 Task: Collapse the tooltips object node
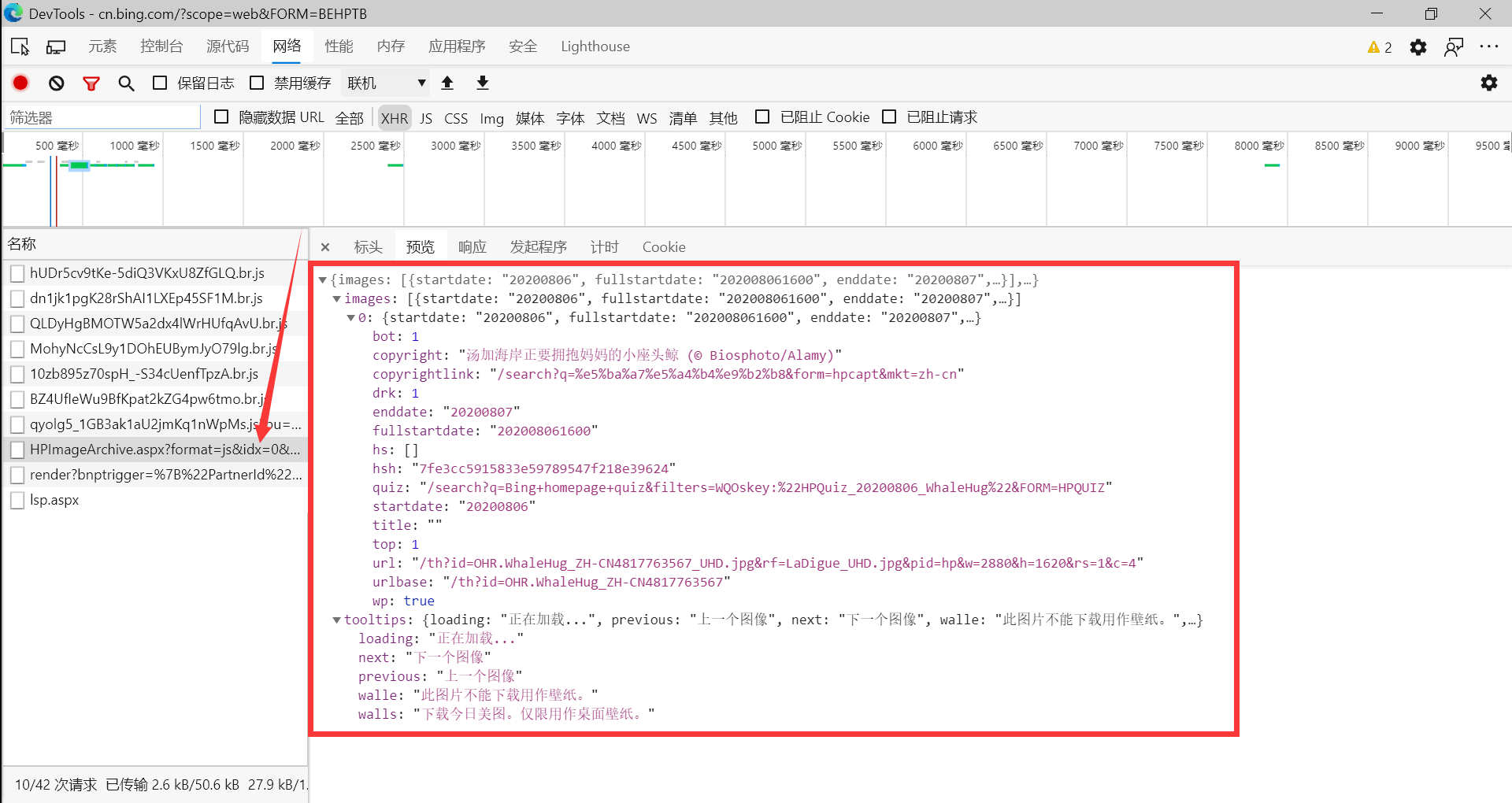(337, 620)
